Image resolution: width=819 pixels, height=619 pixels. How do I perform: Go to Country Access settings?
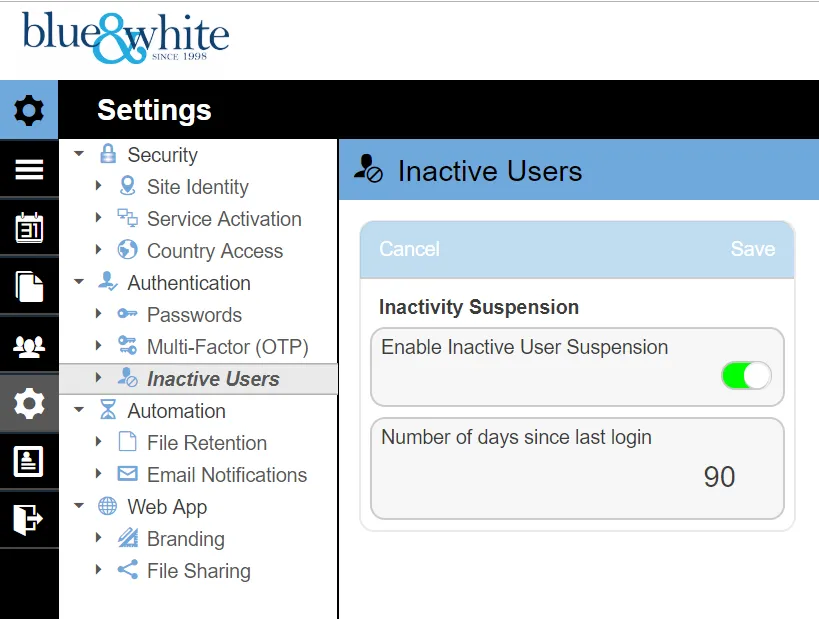coord(214,251)
